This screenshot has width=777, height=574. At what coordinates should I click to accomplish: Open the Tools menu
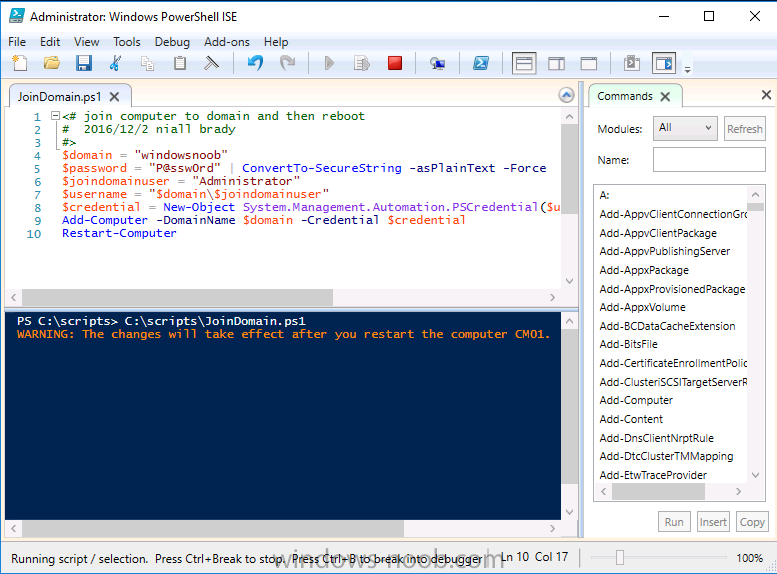[127, 42]
